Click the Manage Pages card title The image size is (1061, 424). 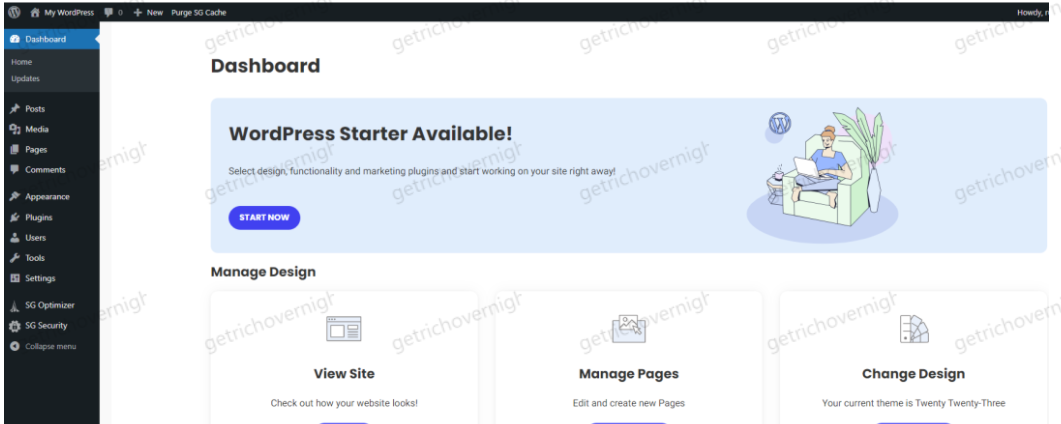pos(629,373)
